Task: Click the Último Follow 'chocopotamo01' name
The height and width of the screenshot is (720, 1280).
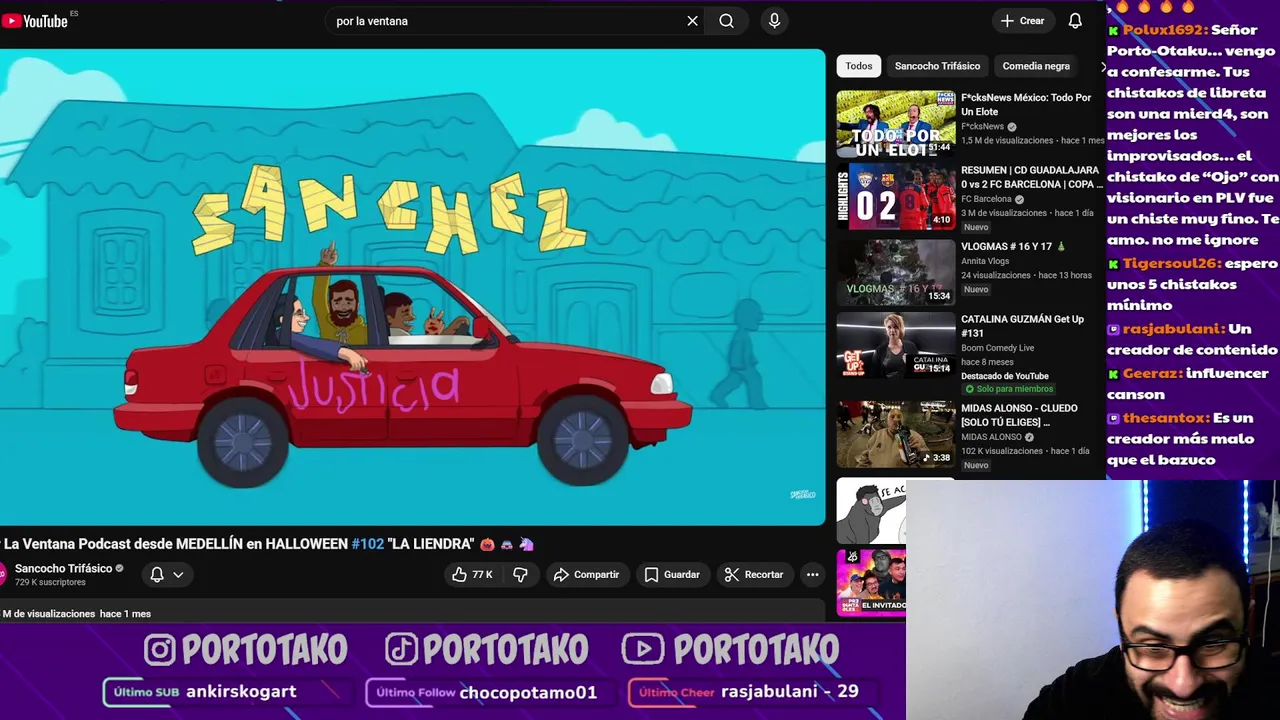Action: pyautogui.click(x=528, y=692)
